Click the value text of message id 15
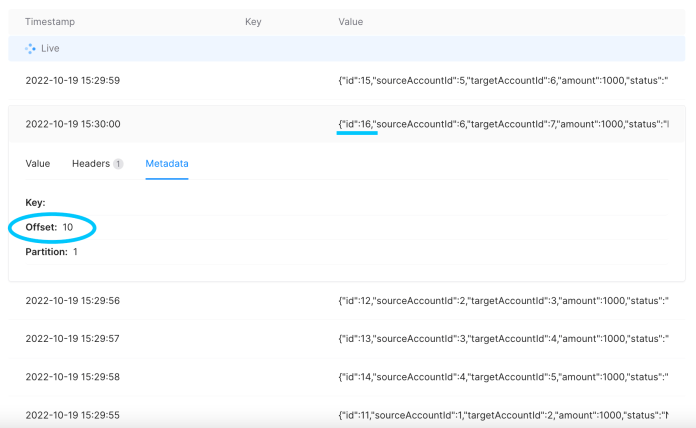This screenshot has height=428, width=696. point(503,80)
